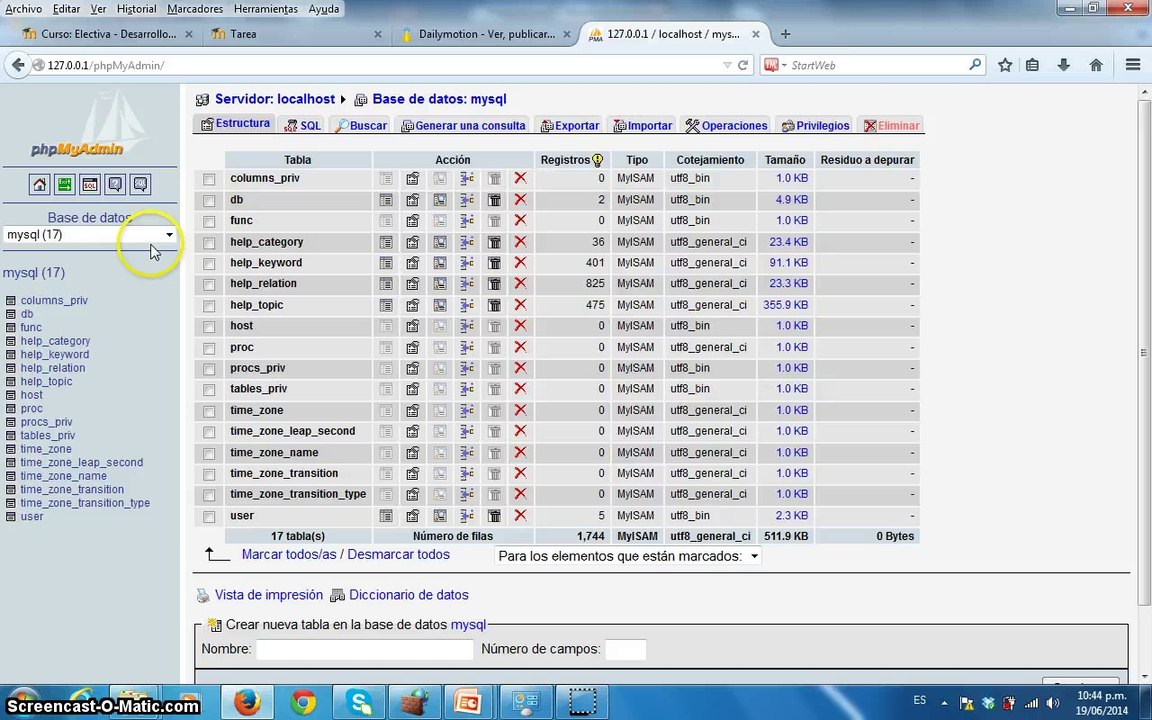Open the Marcadores menu
Image resolution: width=1152 pixels, height=720 pixels.
[x=195, y=9]
